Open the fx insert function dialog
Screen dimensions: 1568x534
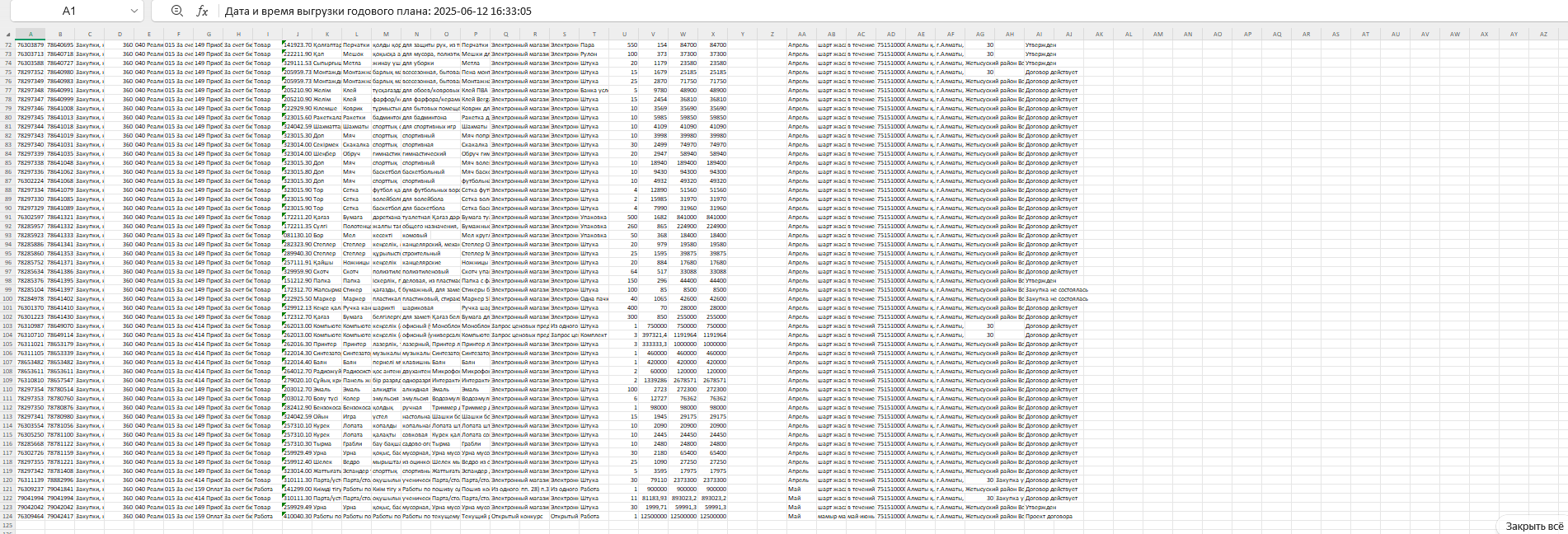tap(202, 11)
